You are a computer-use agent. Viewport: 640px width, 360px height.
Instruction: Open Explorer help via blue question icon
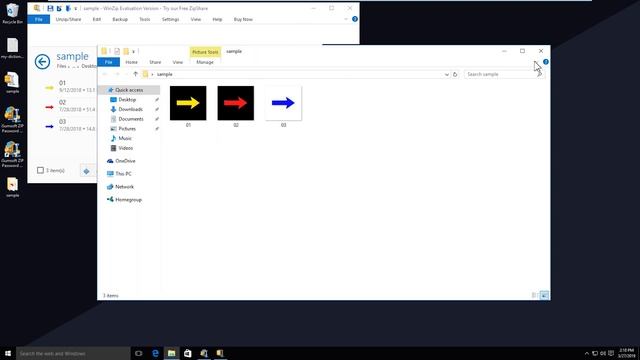point(546,62)
